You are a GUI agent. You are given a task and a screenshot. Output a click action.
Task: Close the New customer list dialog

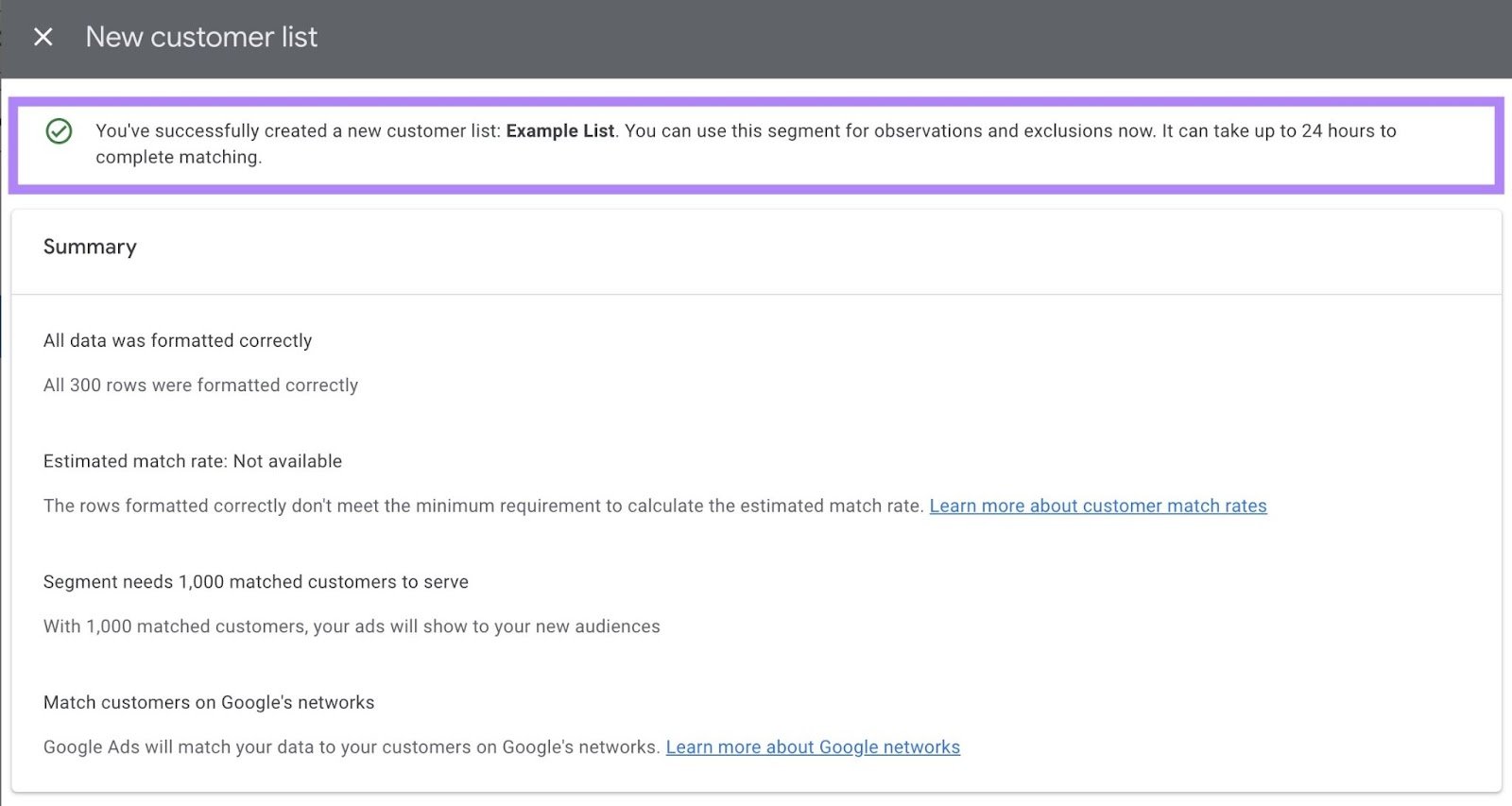point(43,37)
